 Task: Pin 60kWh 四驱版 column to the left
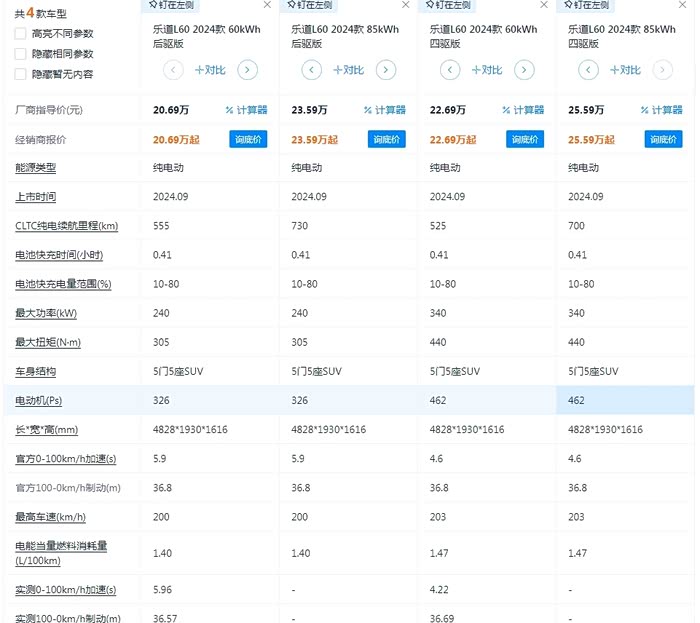(x=448, y=5)
